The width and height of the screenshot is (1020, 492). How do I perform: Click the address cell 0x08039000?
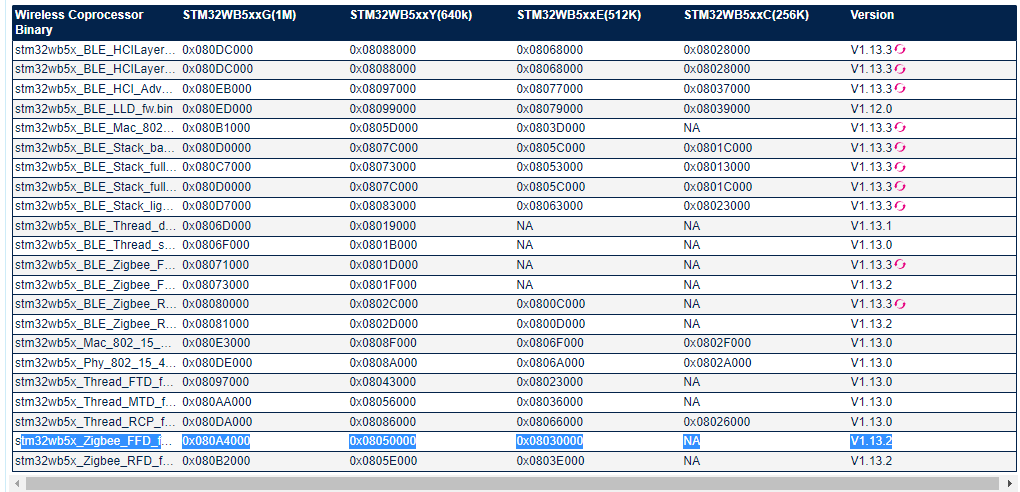pos(717,109)
